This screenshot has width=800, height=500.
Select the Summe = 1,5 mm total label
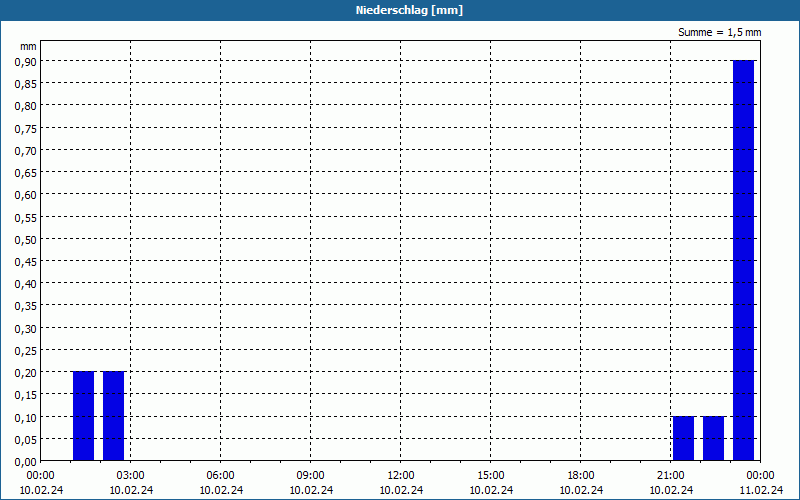coord(719,32)
